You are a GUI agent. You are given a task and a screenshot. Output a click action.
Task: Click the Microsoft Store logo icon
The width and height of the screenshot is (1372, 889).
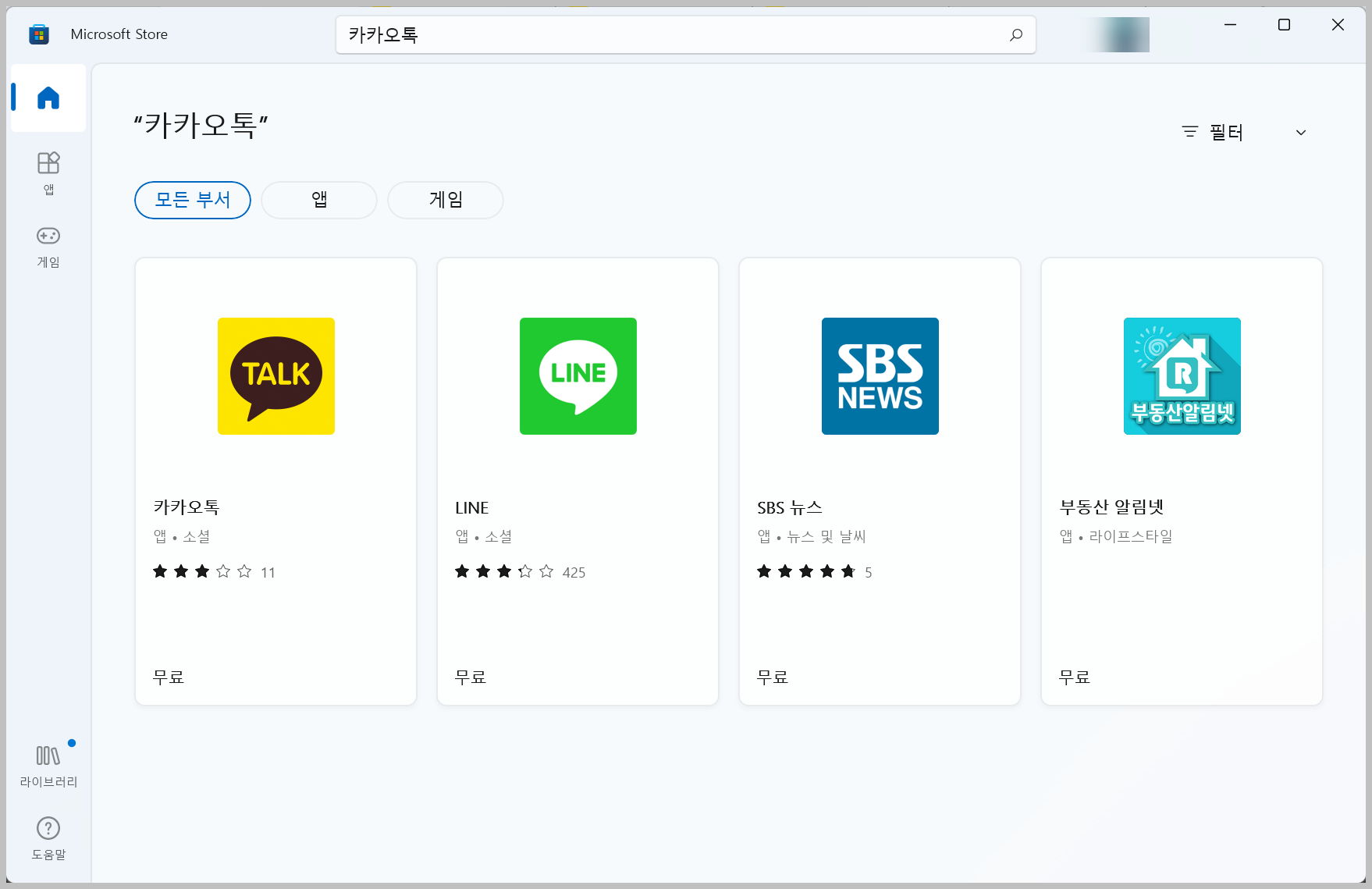coord(39,34)
